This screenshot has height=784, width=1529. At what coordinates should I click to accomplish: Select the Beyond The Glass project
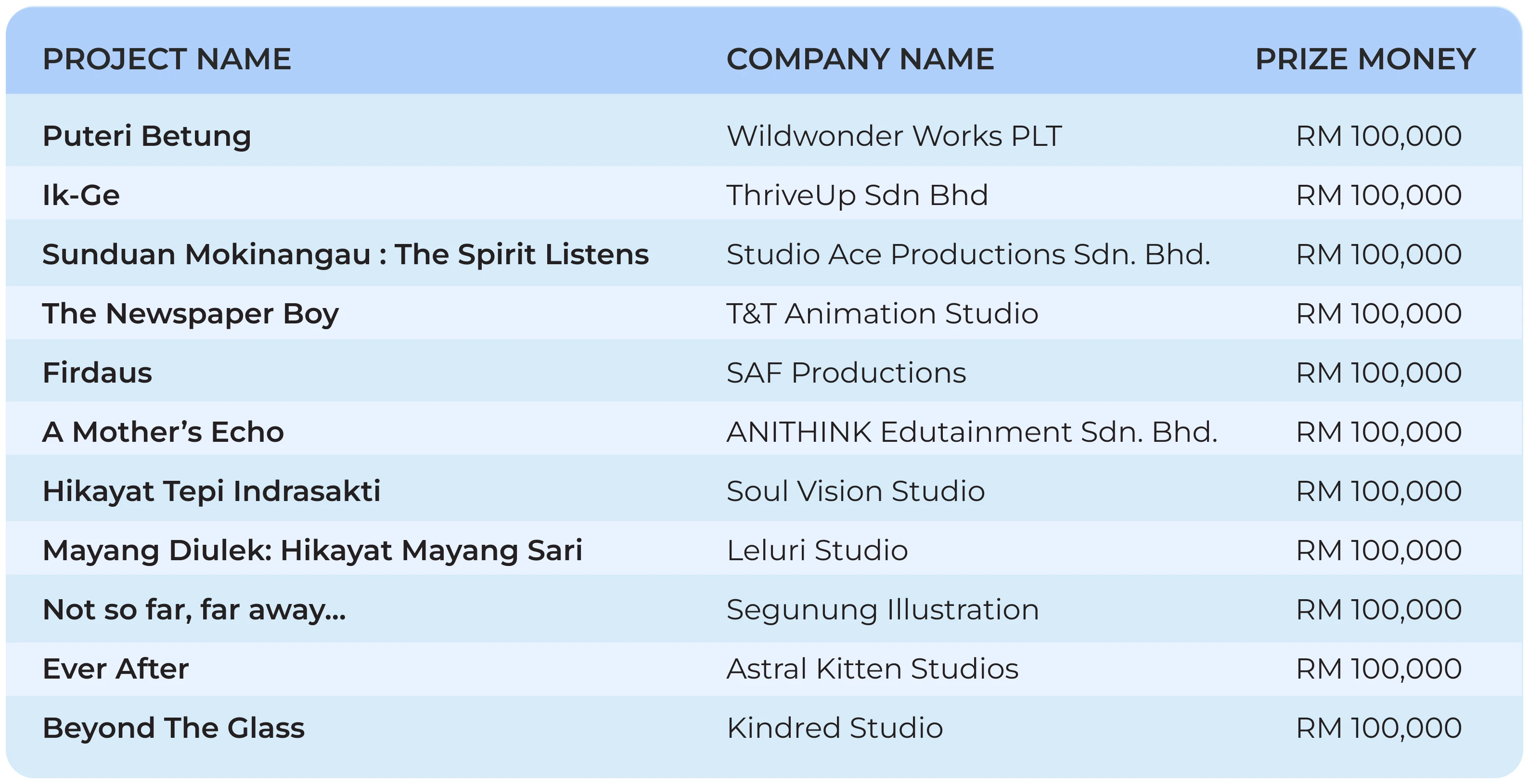[x=173, y=728]
